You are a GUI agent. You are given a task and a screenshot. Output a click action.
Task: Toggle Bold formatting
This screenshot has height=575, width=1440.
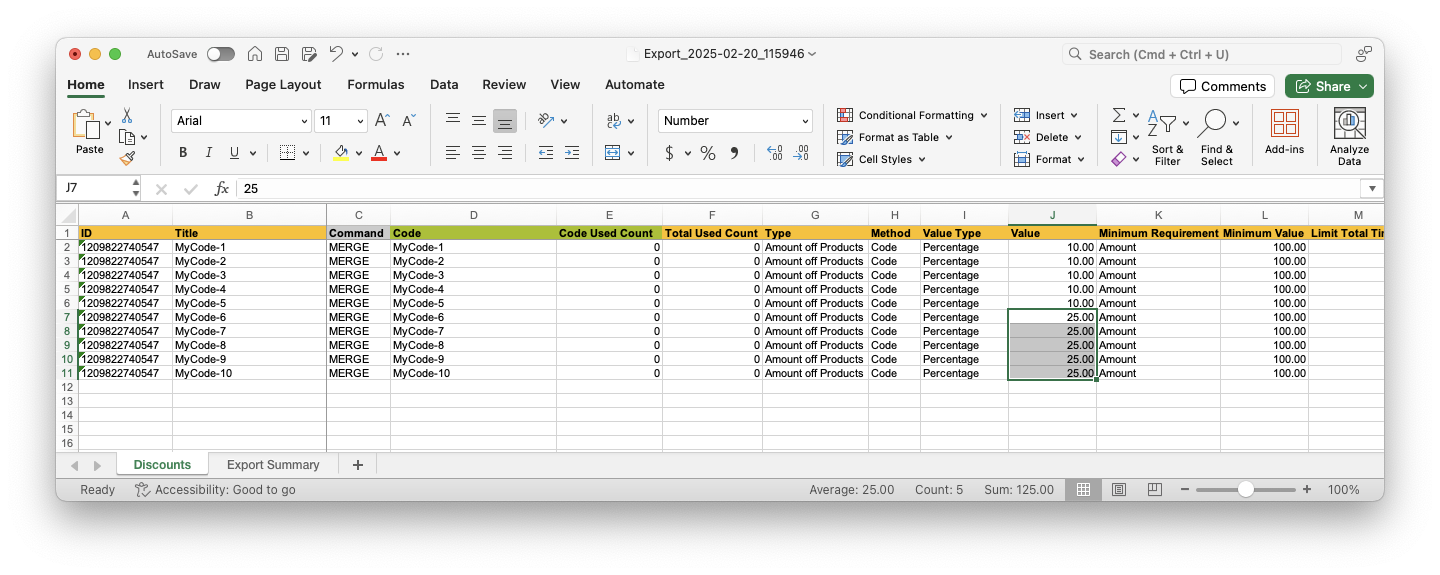coord(183,153)
